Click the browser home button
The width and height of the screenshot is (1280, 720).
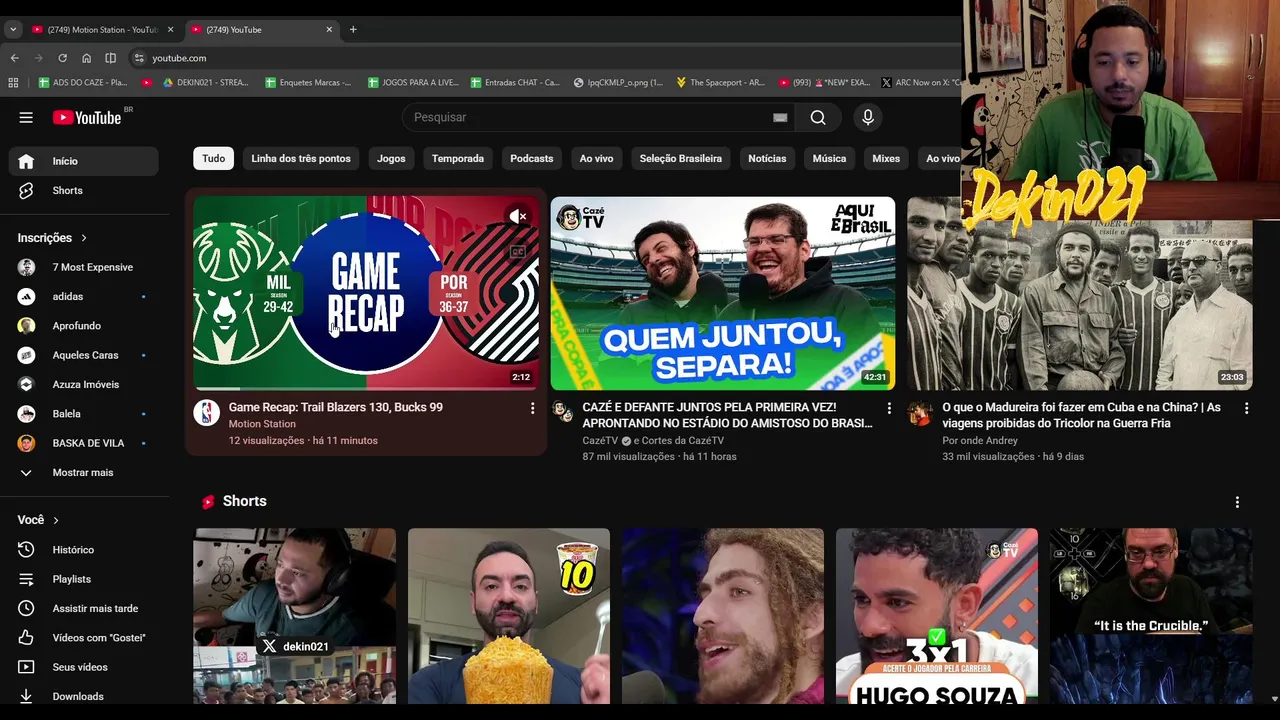(x=86, y=58)
